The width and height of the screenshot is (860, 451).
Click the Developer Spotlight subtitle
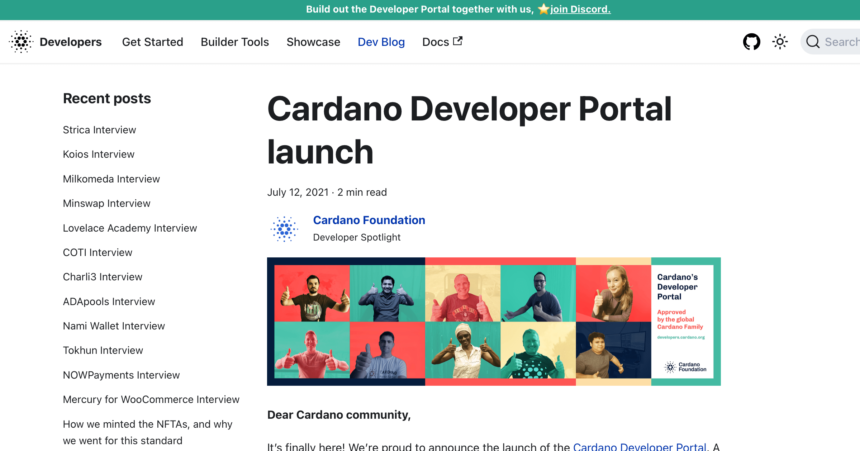tap(357, 238)
